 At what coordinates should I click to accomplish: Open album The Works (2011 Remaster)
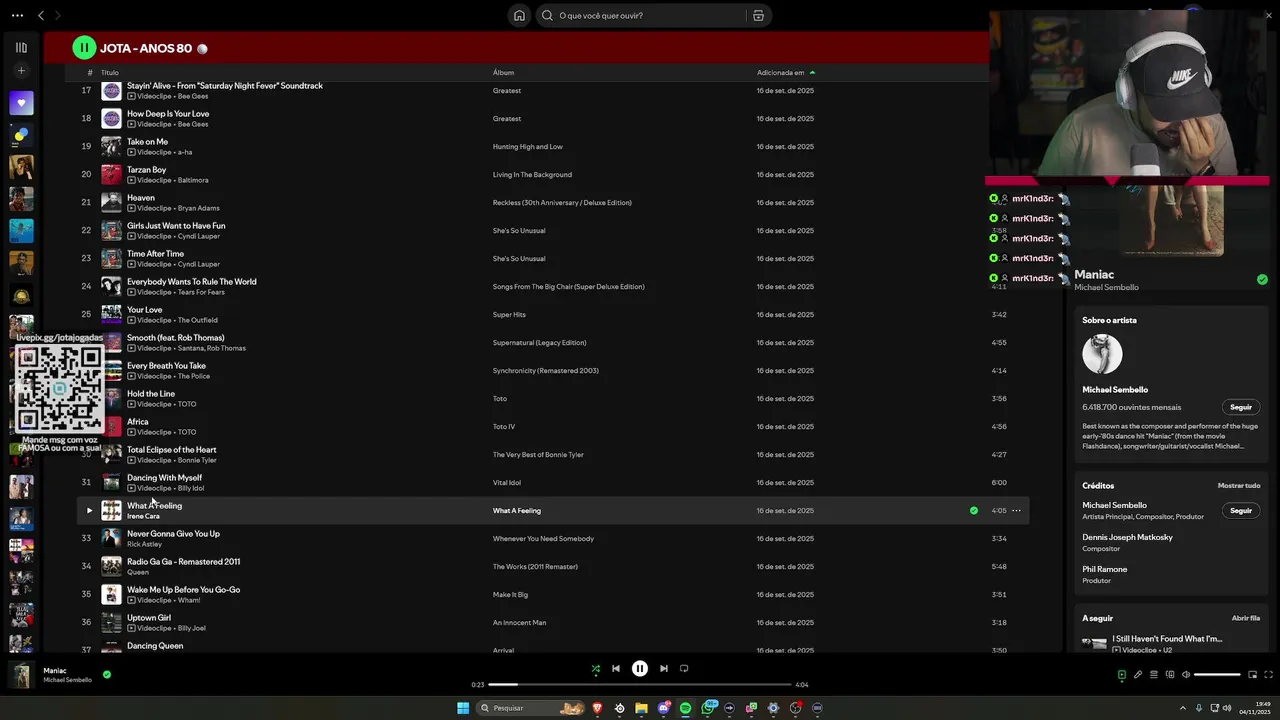535,567
